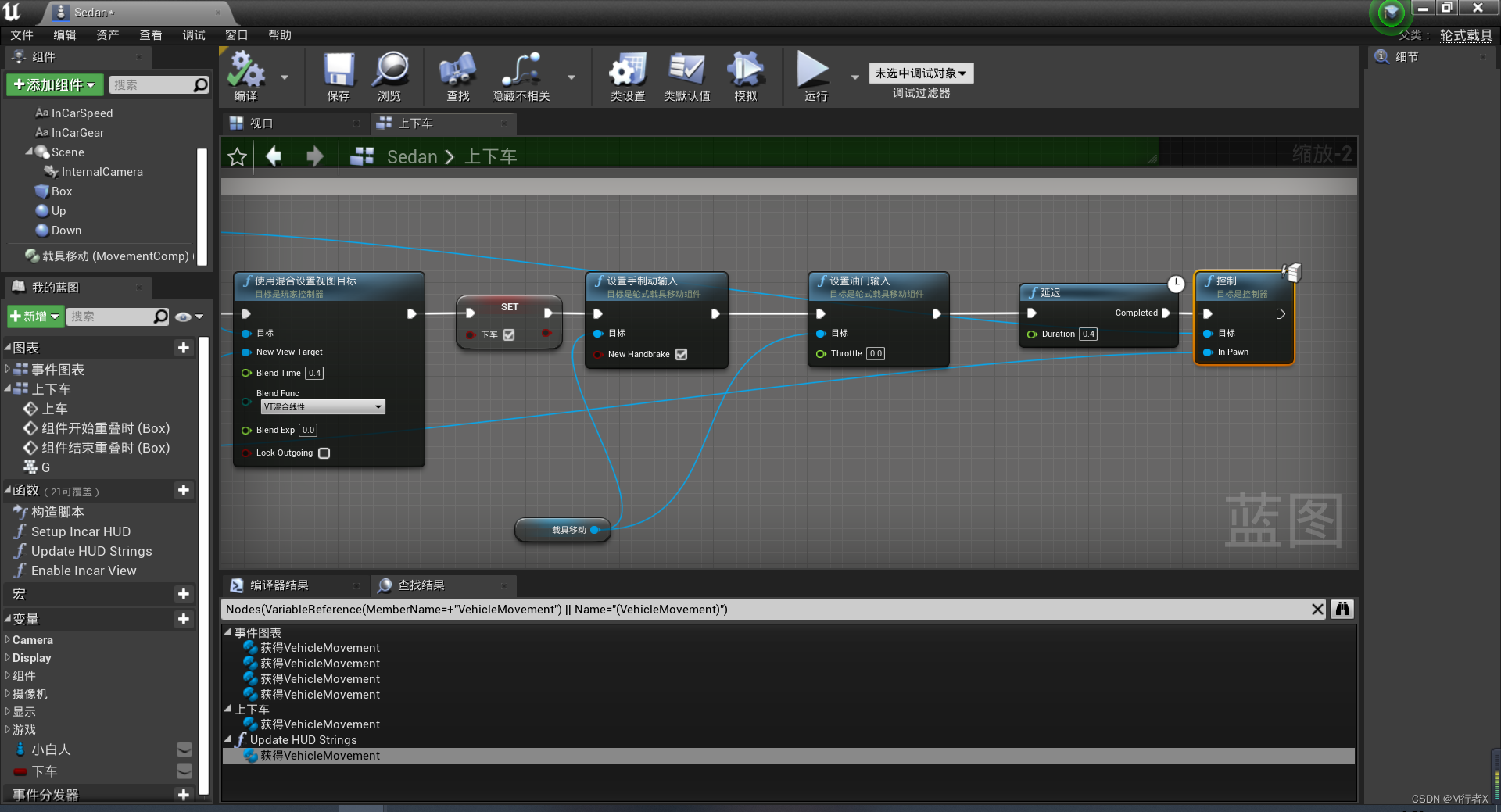1501x812 pixels.
Task: Expand Camera variable category
Action: click(8, 639)
